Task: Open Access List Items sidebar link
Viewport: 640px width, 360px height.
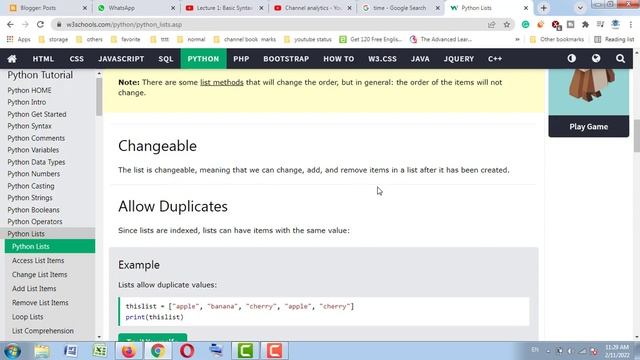Action: coord(38,260)
